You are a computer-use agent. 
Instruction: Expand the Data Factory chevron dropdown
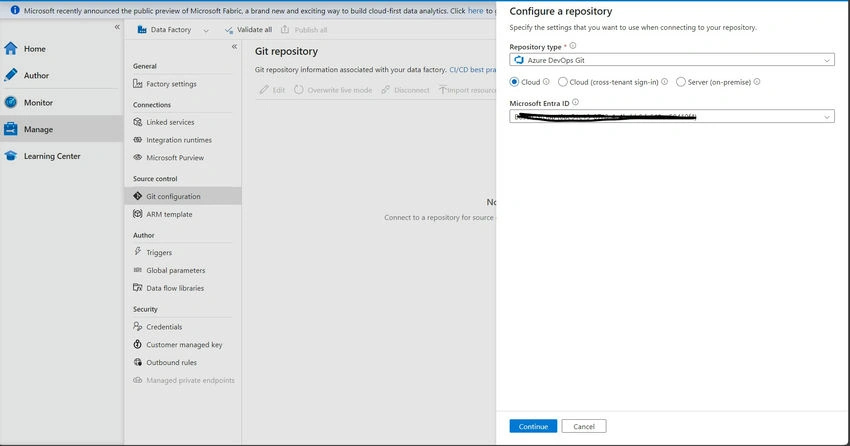pos(206,30)
